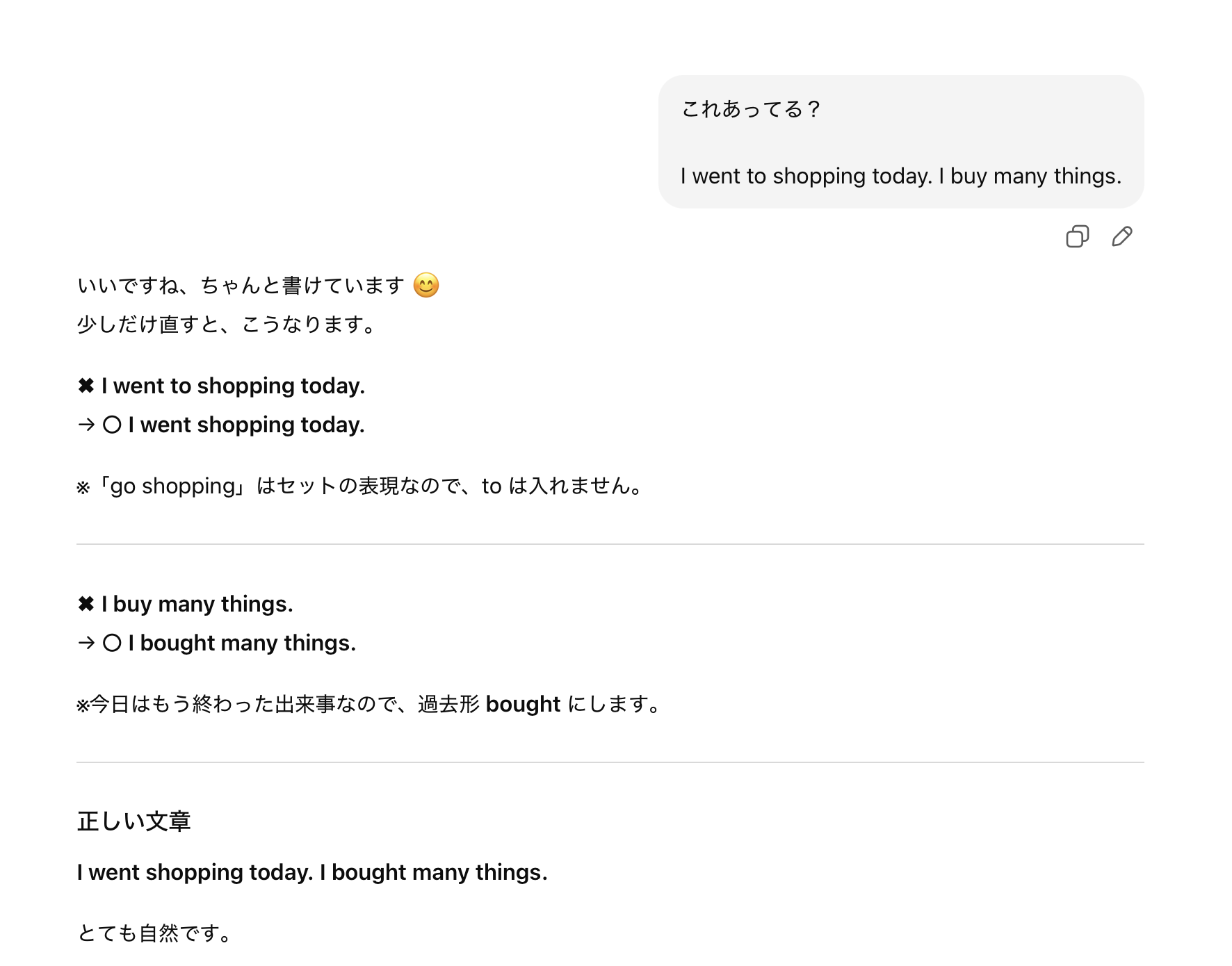
Task: Click the final corrected bold sentence
Action: (312, 872)
